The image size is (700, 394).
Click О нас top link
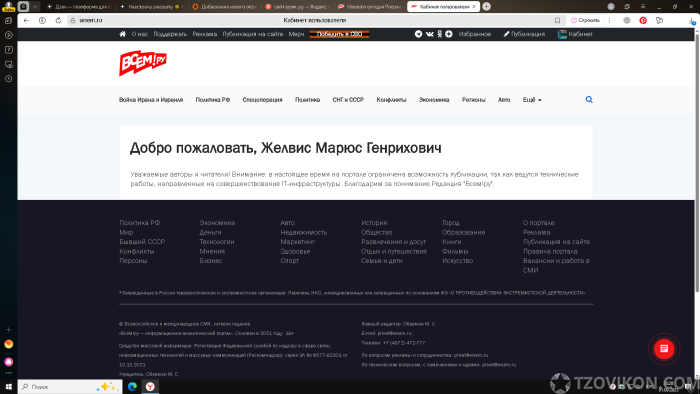tap(140, 34)
